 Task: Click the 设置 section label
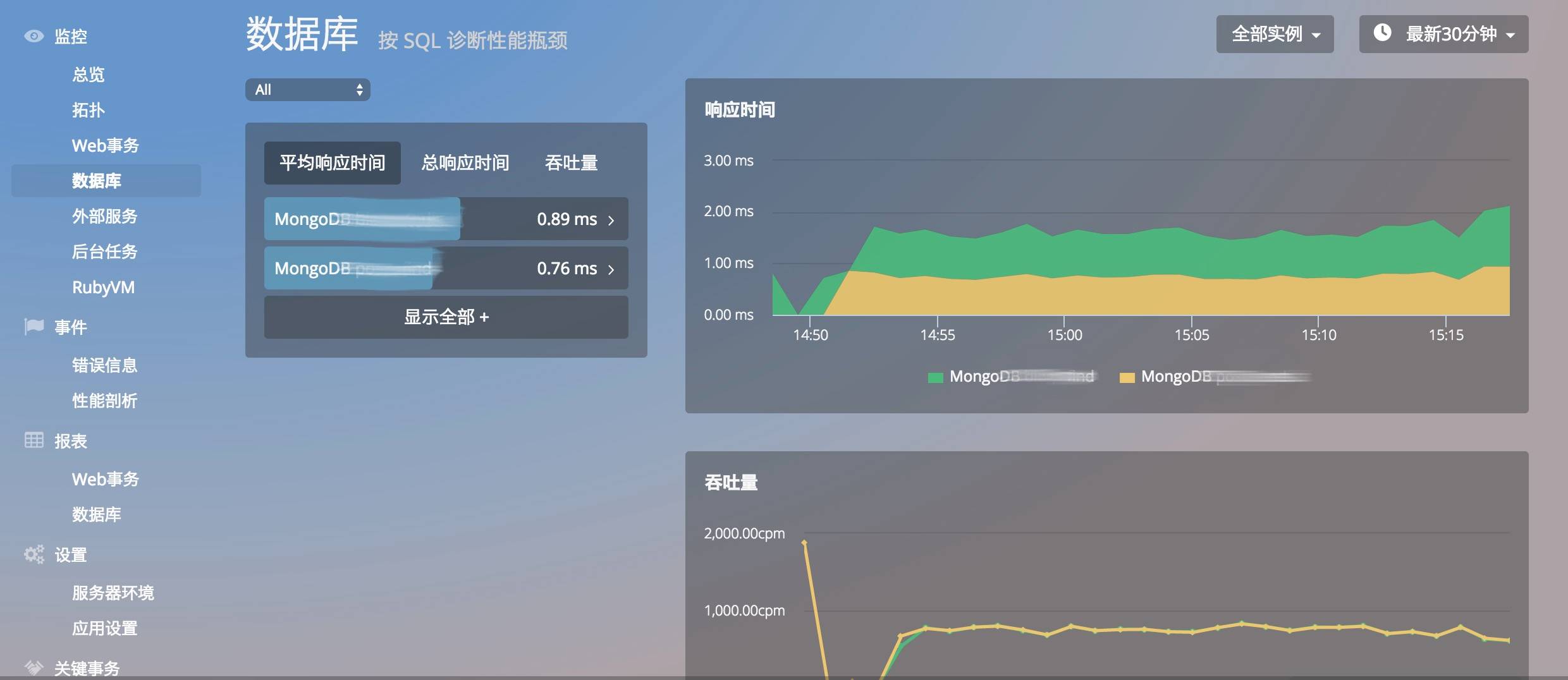click(x=71, y=555)
